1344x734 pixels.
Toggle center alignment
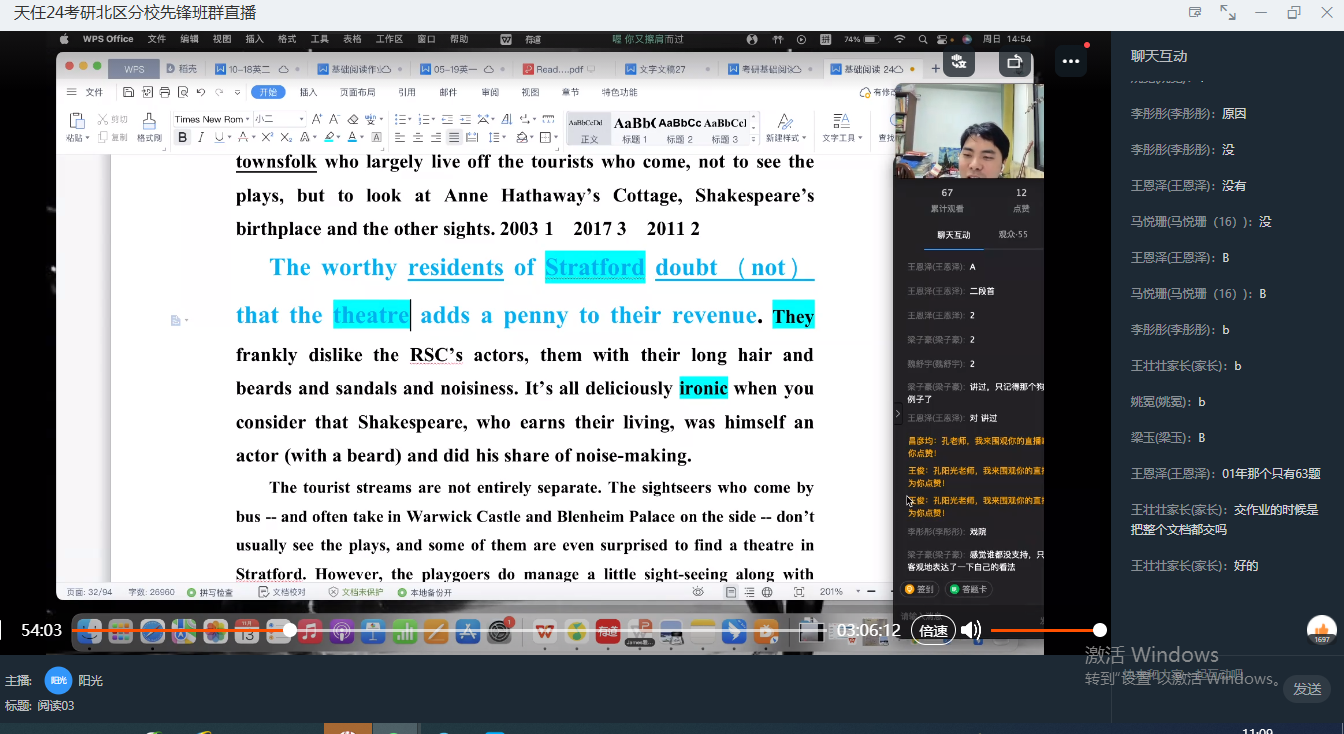point(418,138)
